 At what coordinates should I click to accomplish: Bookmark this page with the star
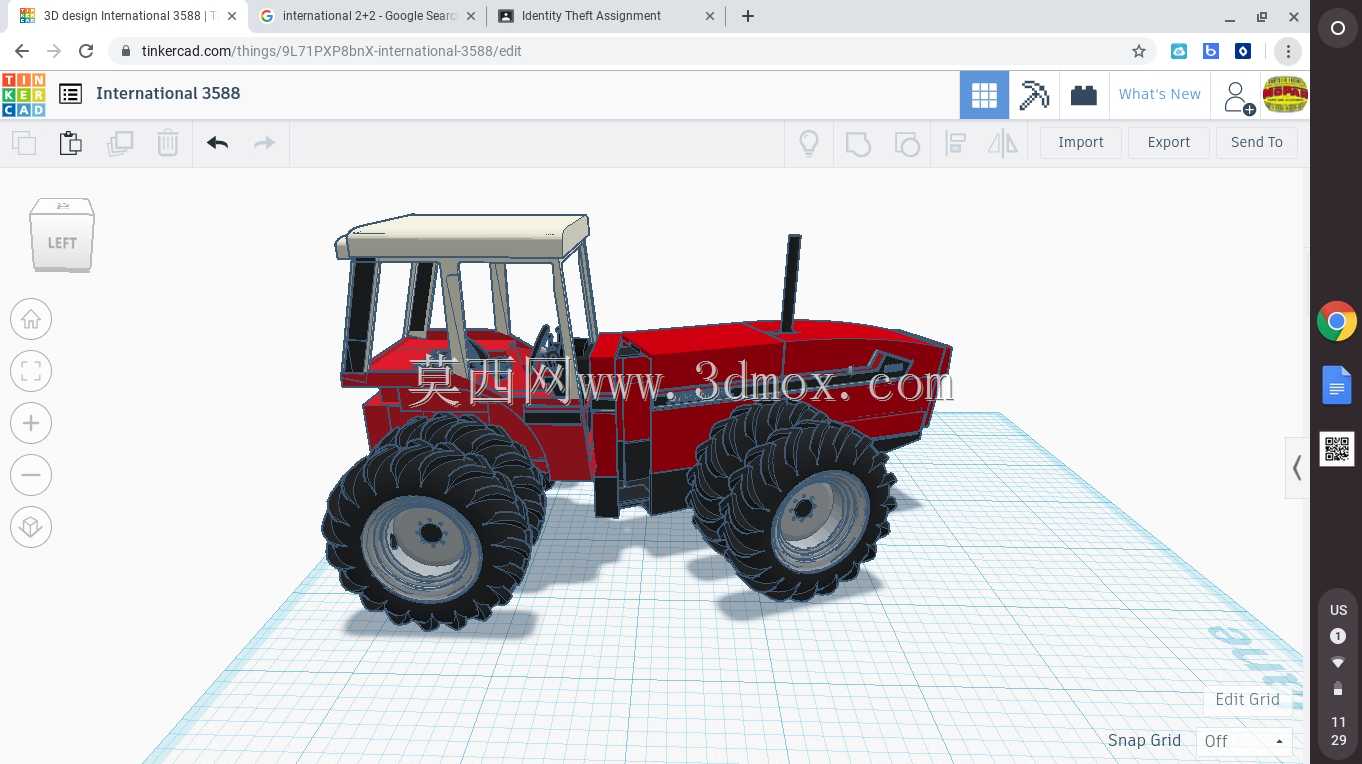click(x=1138, y=51)
